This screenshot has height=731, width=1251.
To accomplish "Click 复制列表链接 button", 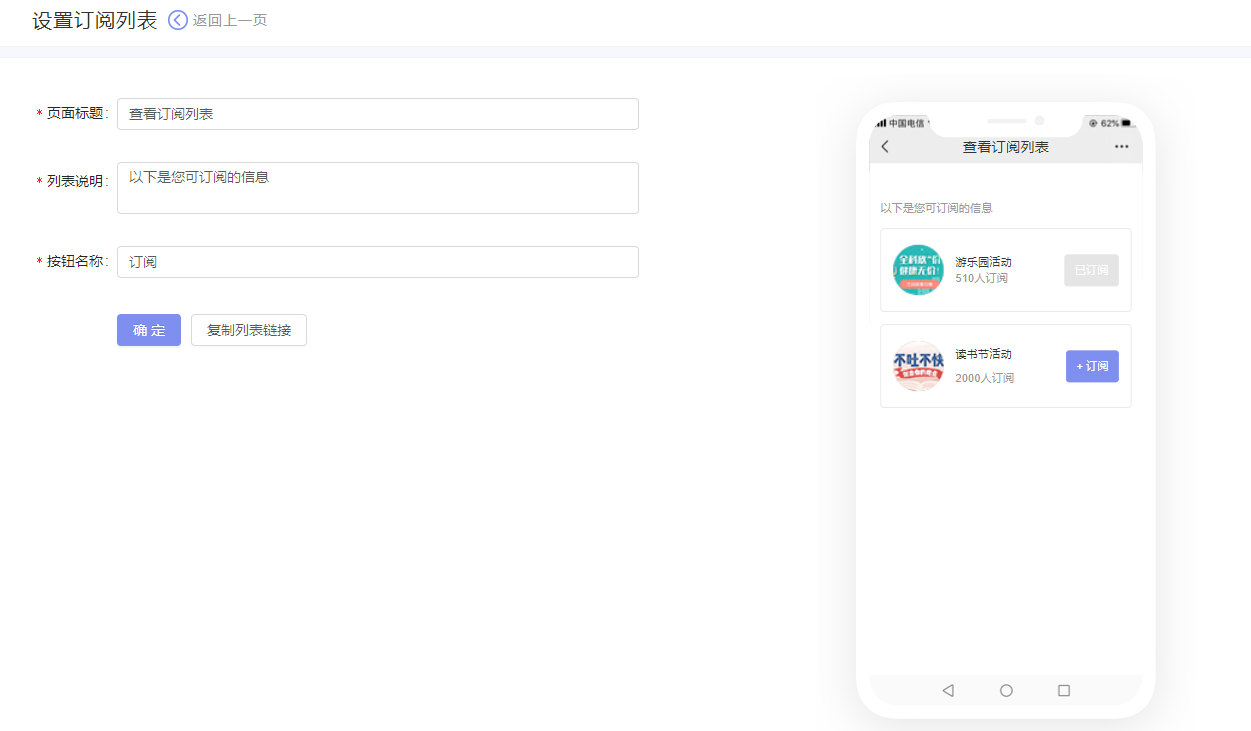I will click(x=249, y=330).
